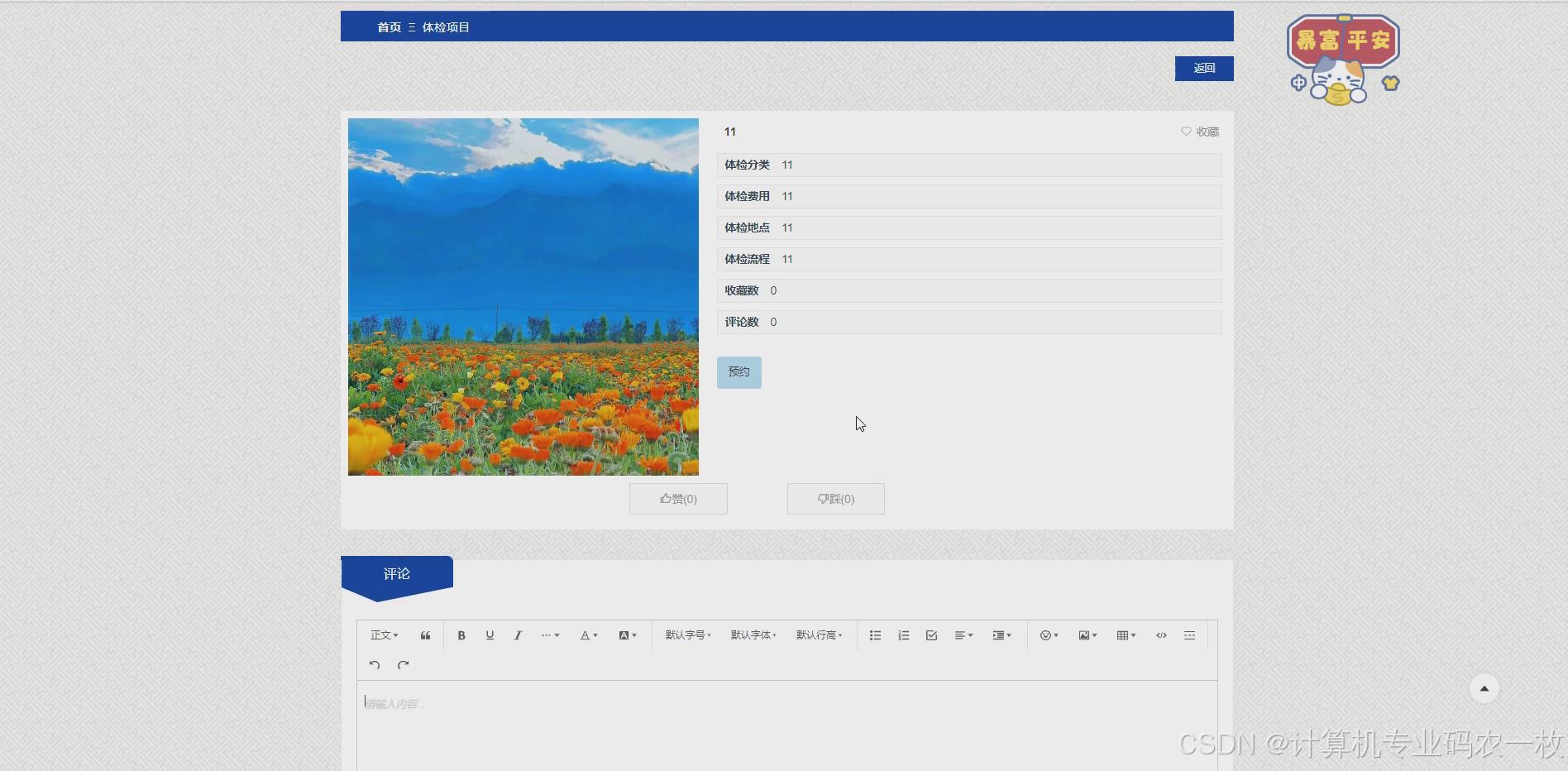
Task: Open the more text styles (…) menu
Action: (x=550, y=635)
